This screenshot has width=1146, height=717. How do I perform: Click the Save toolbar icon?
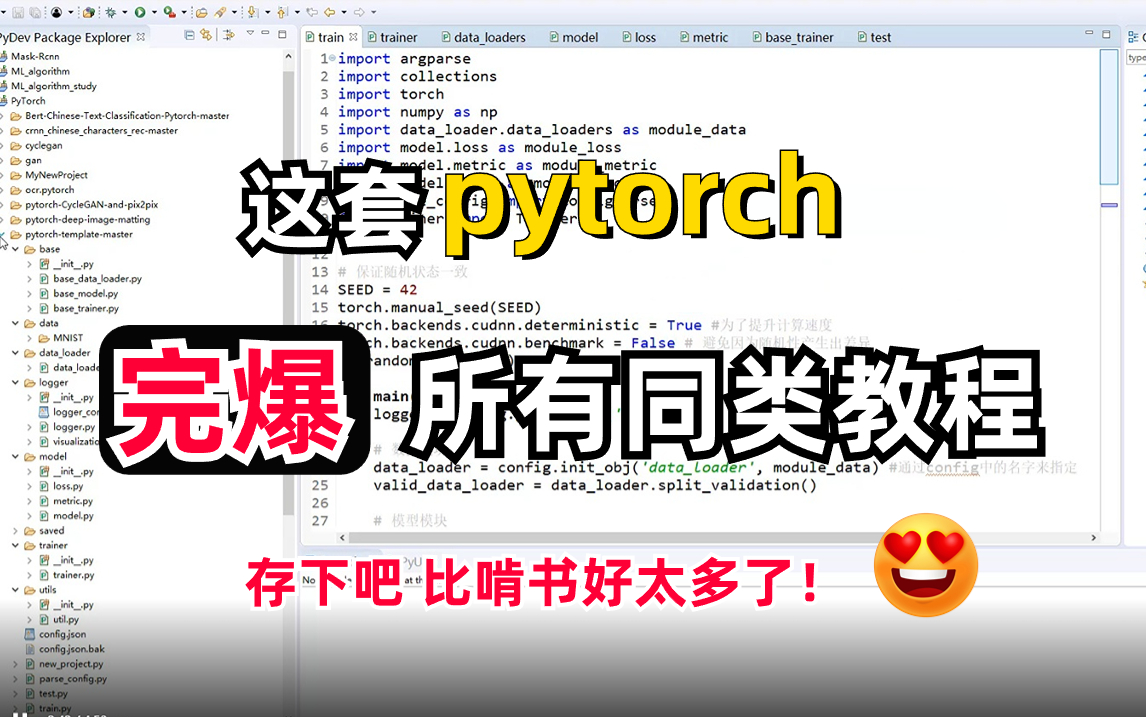(18, 12)
